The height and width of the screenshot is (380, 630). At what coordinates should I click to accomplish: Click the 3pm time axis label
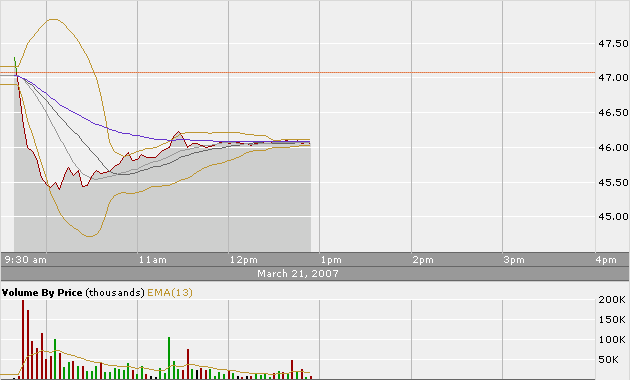(x=514, y=260)
